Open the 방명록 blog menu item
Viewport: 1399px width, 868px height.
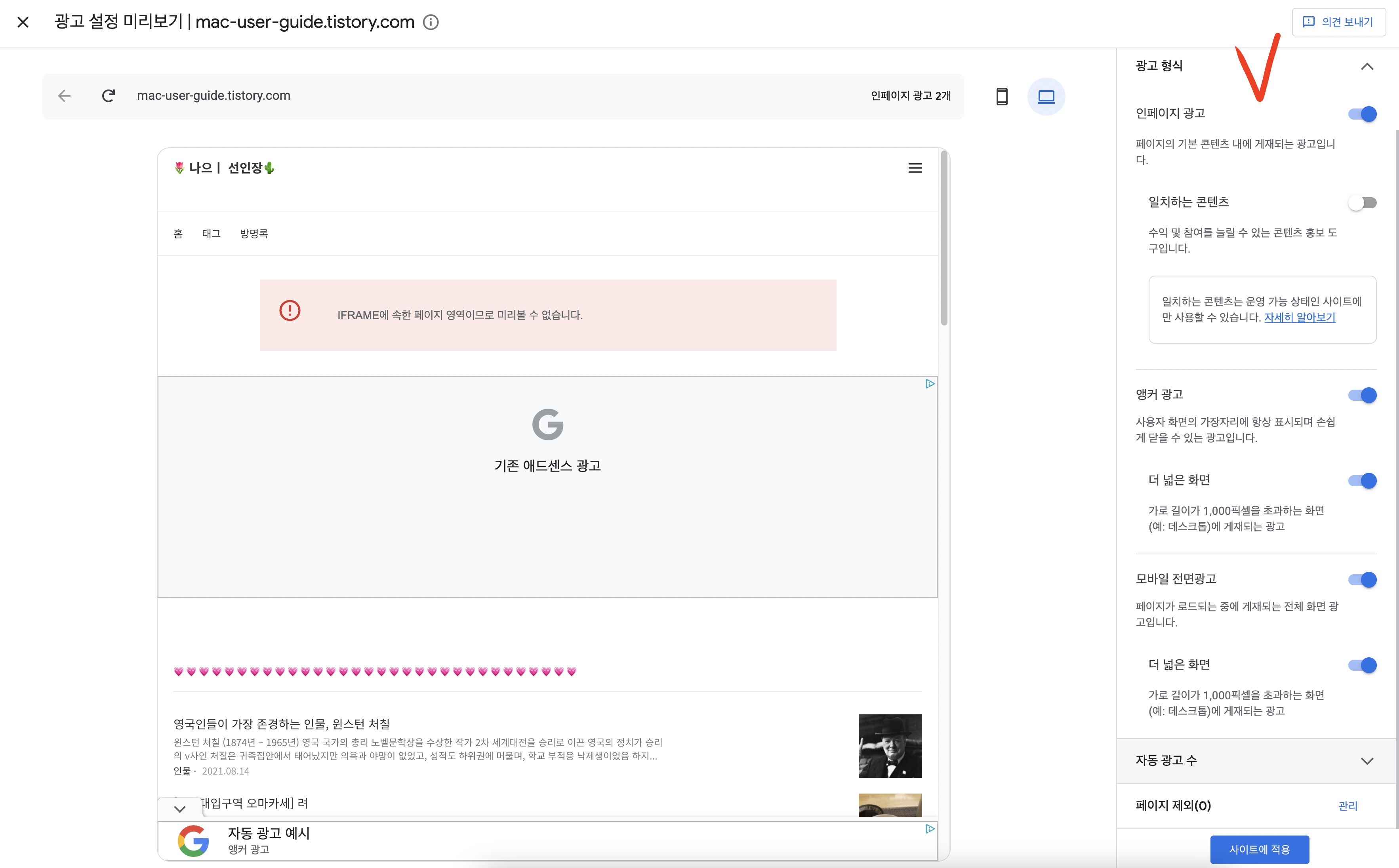pos(254,234)
